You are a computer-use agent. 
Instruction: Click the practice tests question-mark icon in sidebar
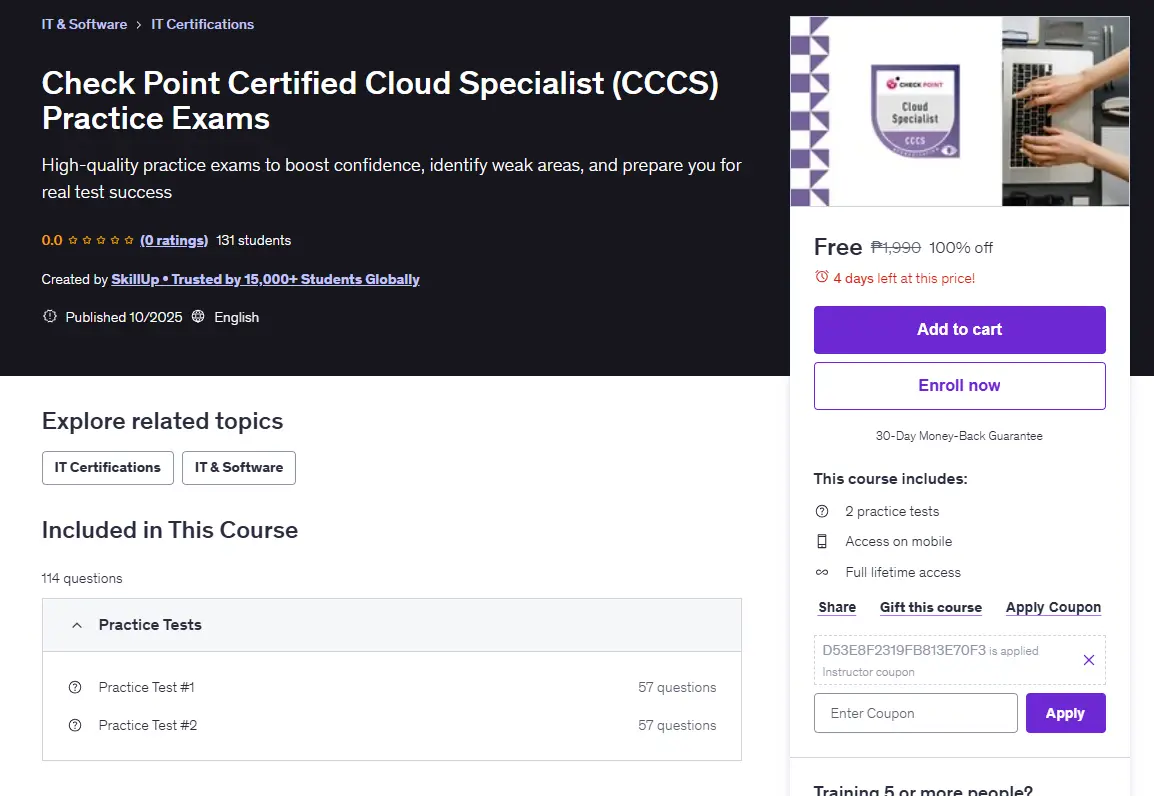(x=822, y=511)
